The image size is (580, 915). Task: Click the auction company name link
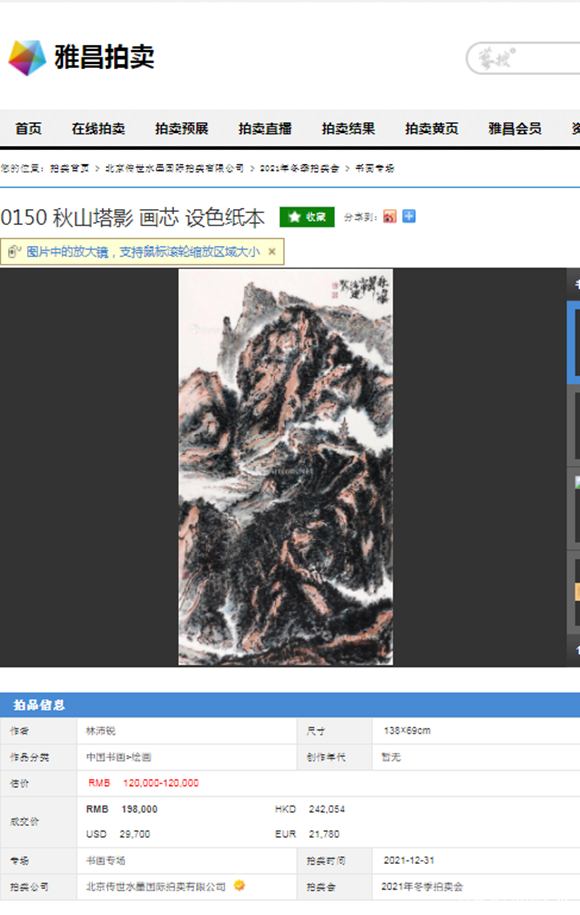pos(156,886)
